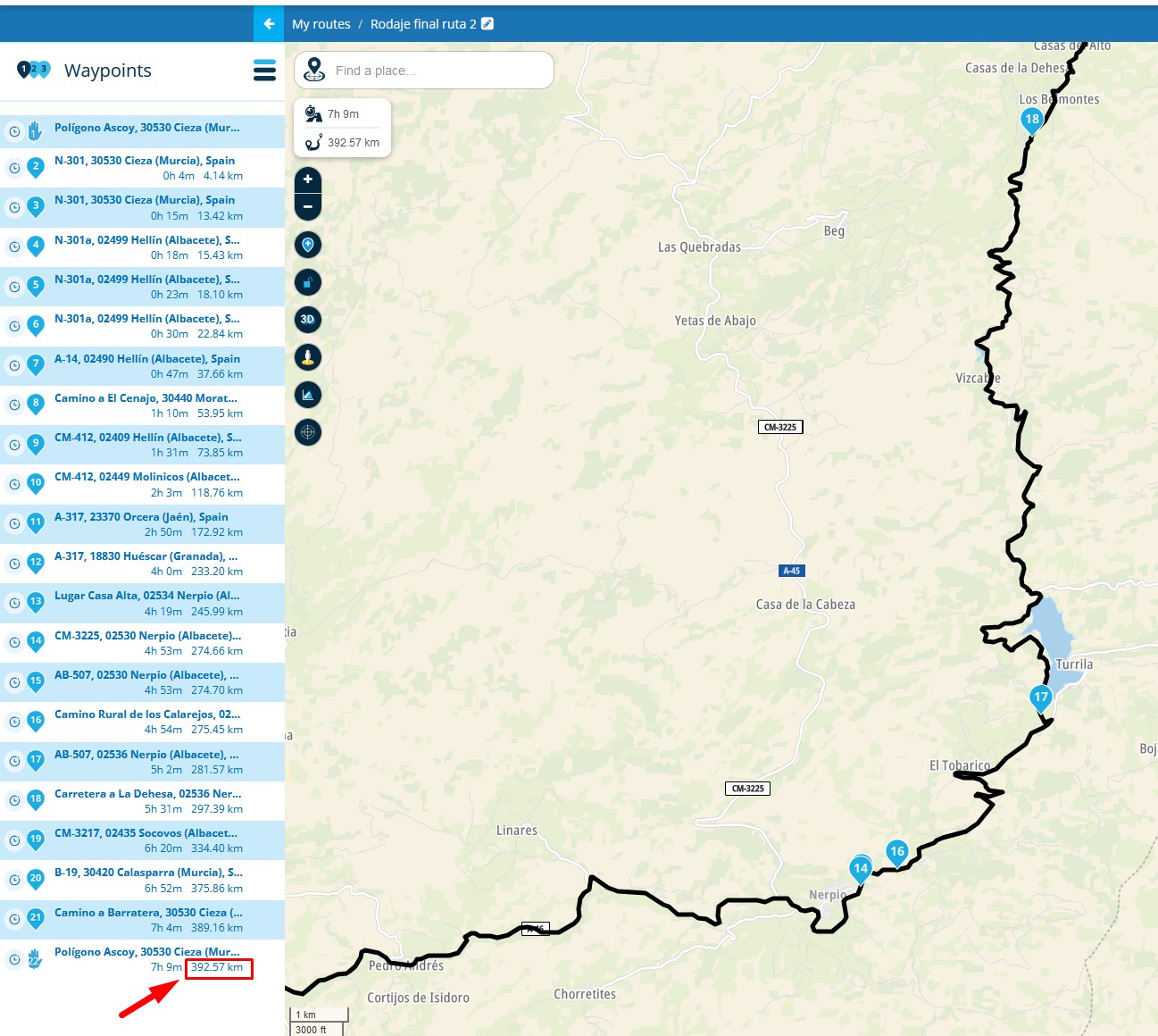Click the total duration 7h 9m summary
This screenshot has width=1158, height=1036.
[343, 114]
